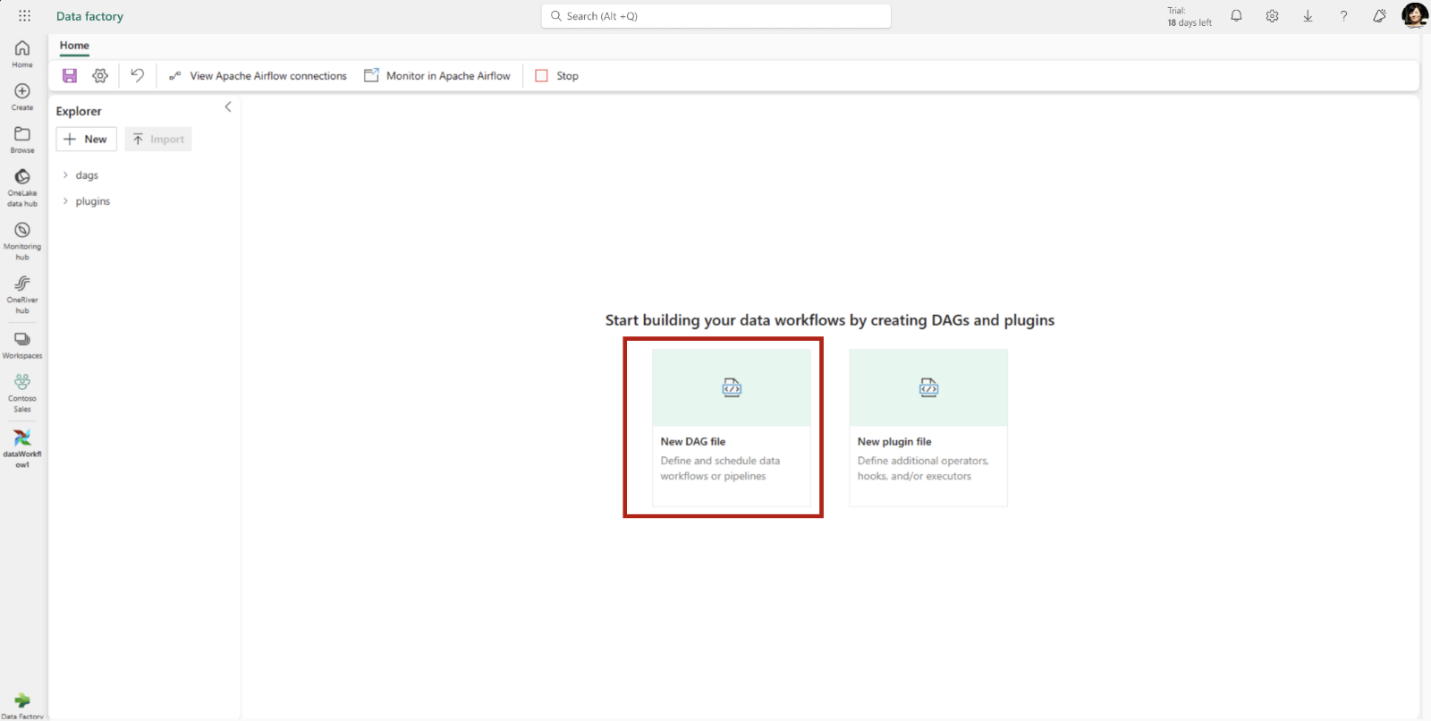Click the Import button in Explorer
The width and height of the screenshot is (1431, 721).
pyautogui.click(x=158, y=139)
